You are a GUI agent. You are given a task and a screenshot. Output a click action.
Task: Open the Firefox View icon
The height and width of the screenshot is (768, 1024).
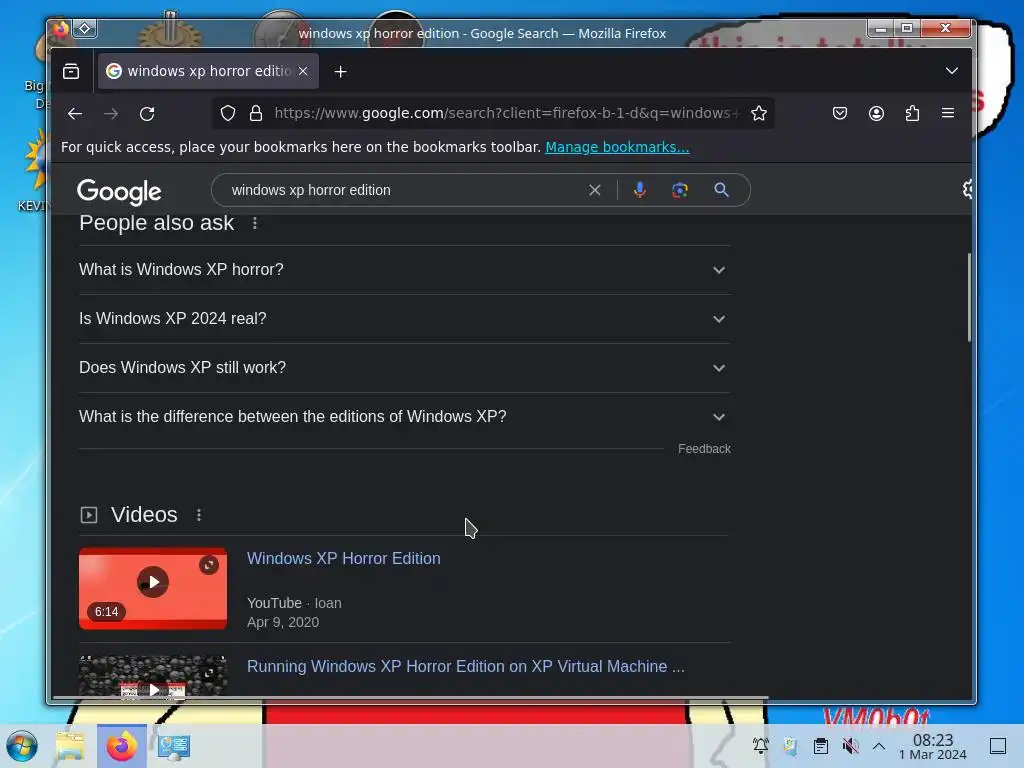pyautogui.click(x=71, y=71)
